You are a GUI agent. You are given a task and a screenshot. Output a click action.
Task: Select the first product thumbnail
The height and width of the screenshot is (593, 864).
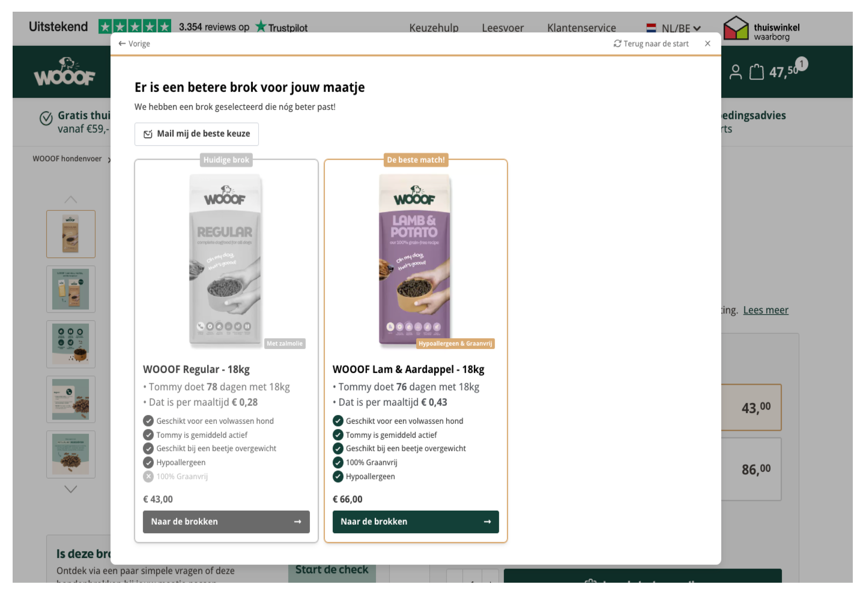point(71,234)
